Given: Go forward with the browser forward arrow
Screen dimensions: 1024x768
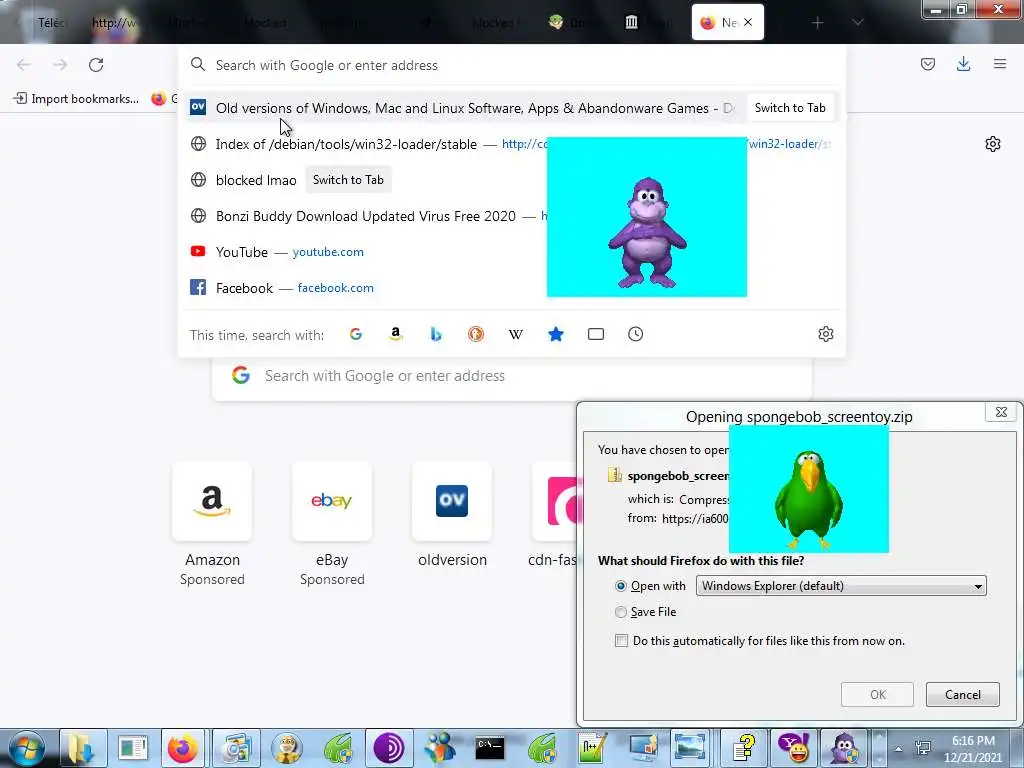Looking at the screenshot, I should 60,65.
